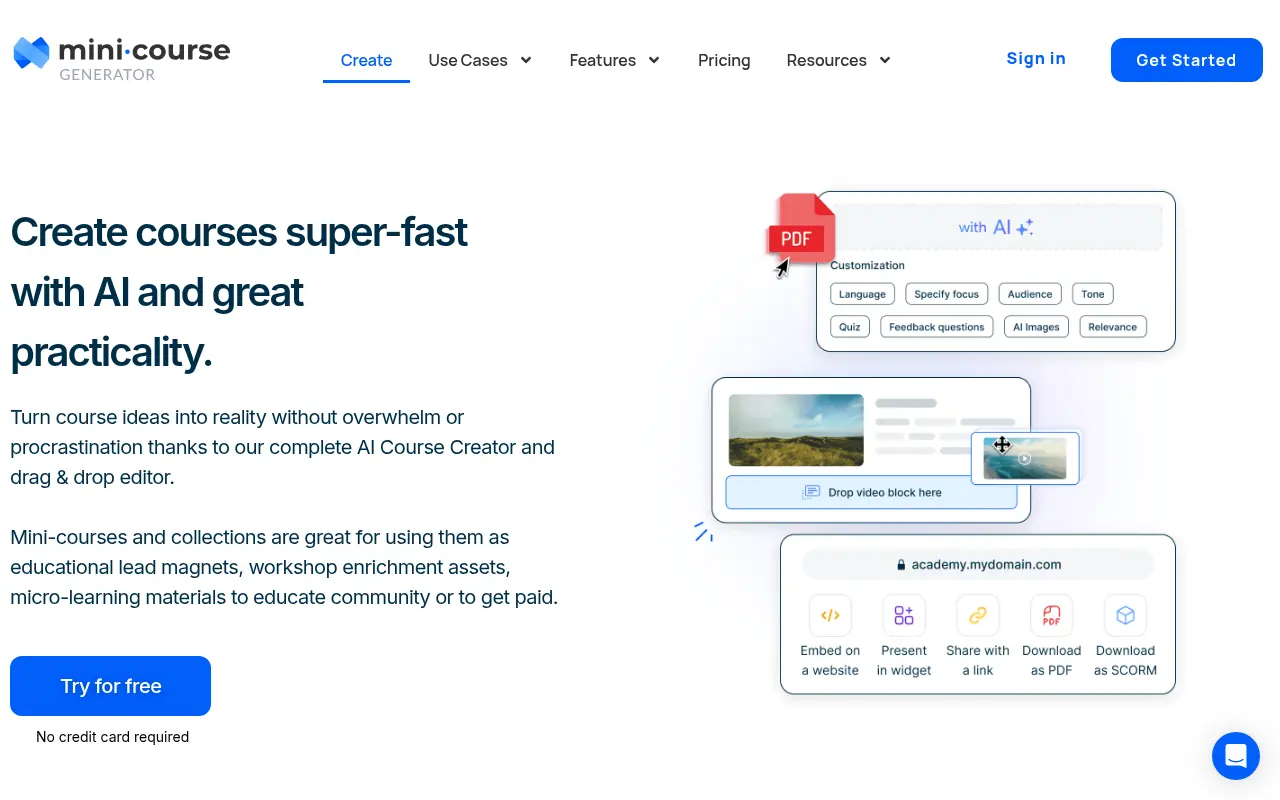Image resolution: width=1280 pixels, height=800 pixels.
Task: Click the Download as PDF icon
Action: (x=1051, y=616)
